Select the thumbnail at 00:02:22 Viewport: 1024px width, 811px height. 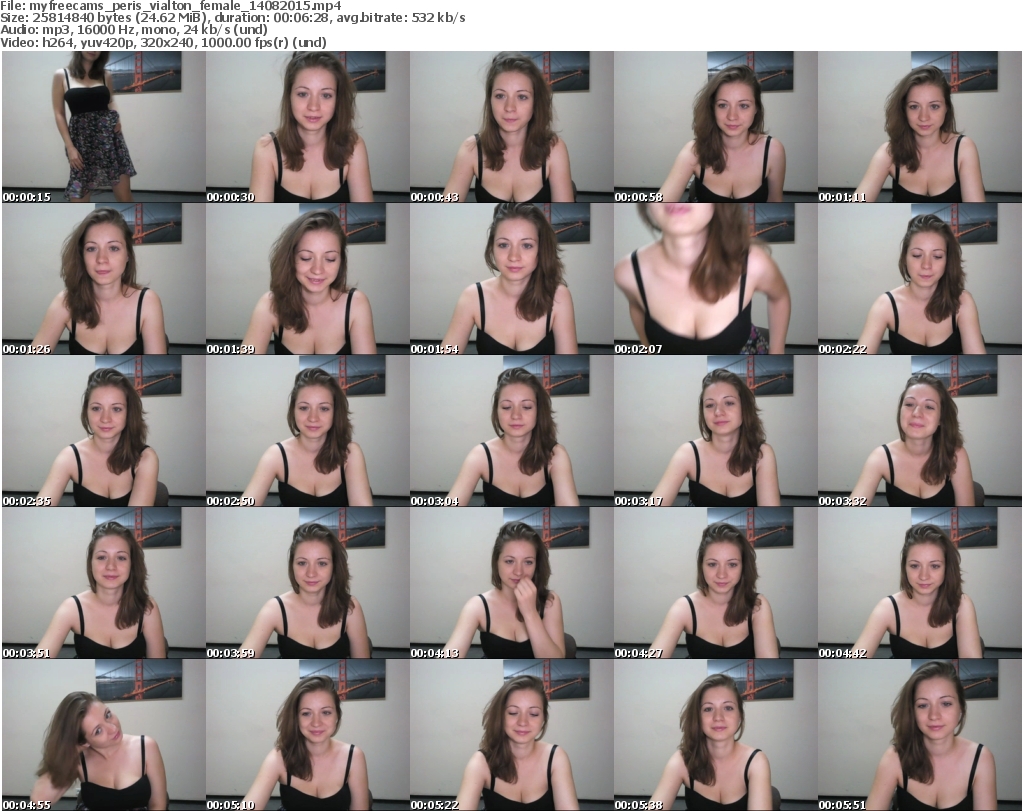tap(920, 279)
